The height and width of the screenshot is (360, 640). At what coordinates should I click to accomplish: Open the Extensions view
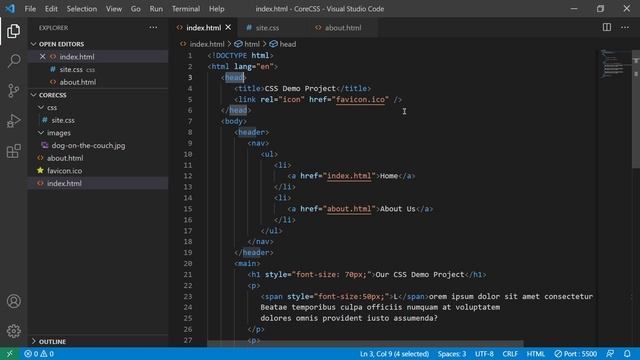13,151
